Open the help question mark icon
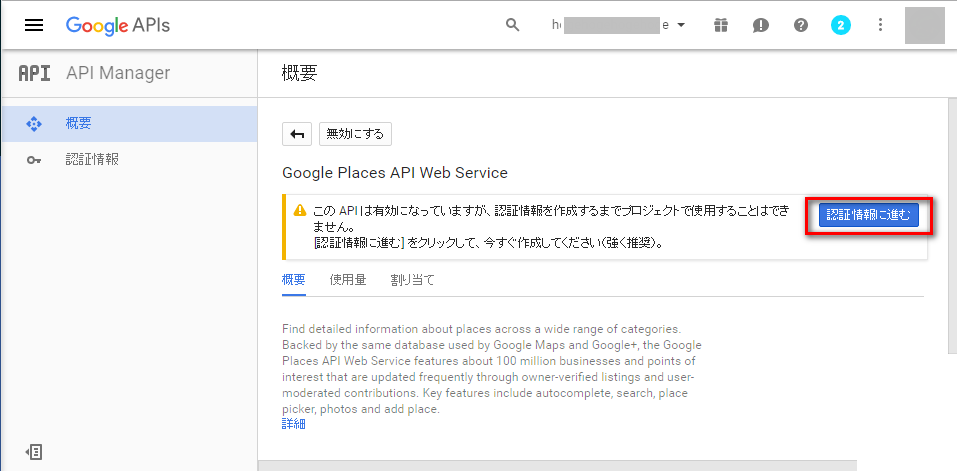Image resolution: width=957 pixels, height=471 pixels. click(x=801, y=25)
